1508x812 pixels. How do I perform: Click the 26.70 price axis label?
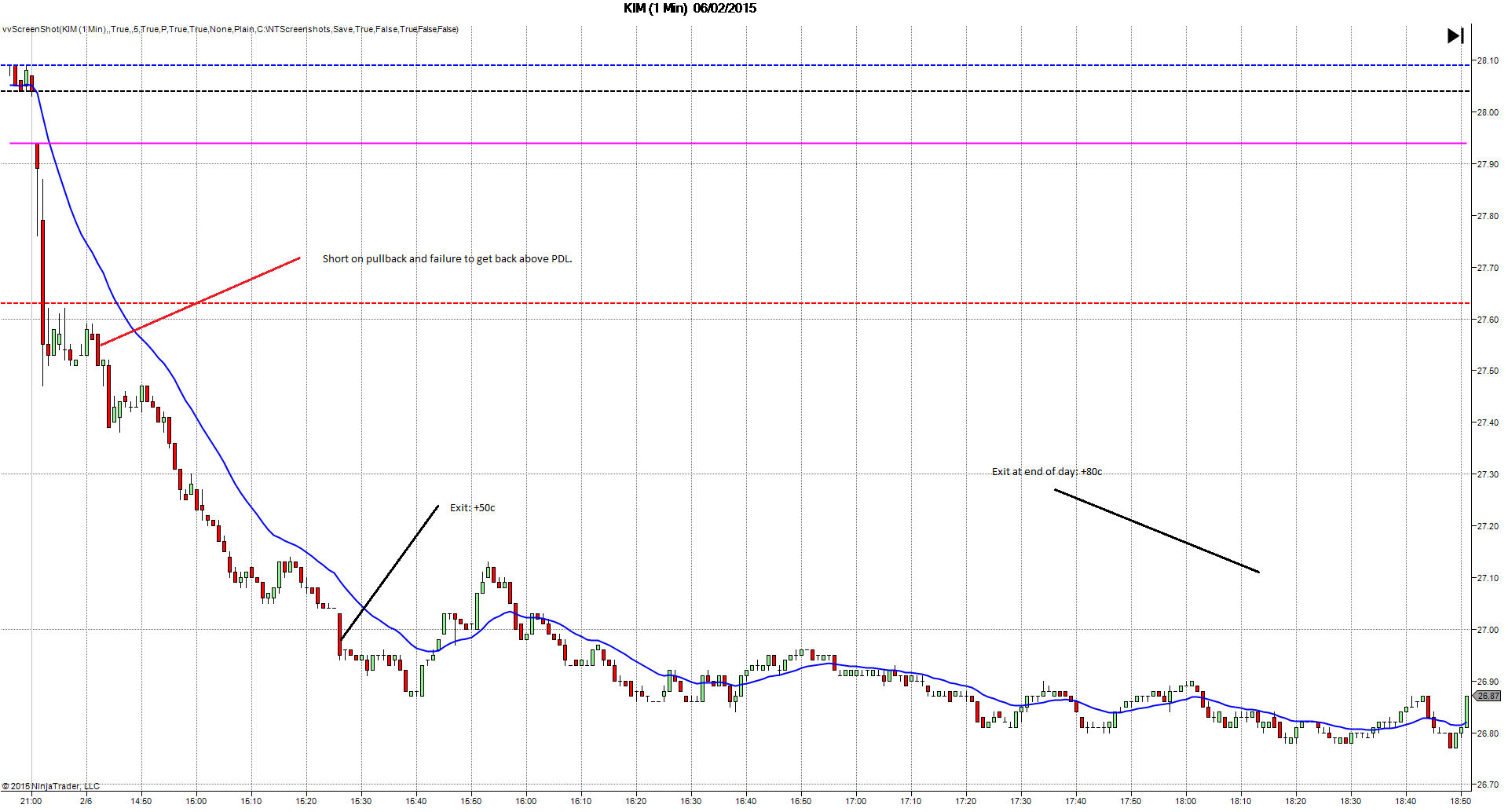tap(1488, 785)
